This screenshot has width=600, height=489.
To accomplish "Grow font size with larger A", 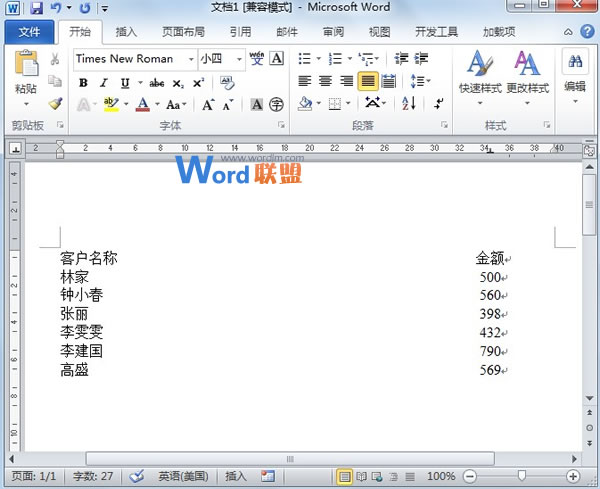I will 208,104.
